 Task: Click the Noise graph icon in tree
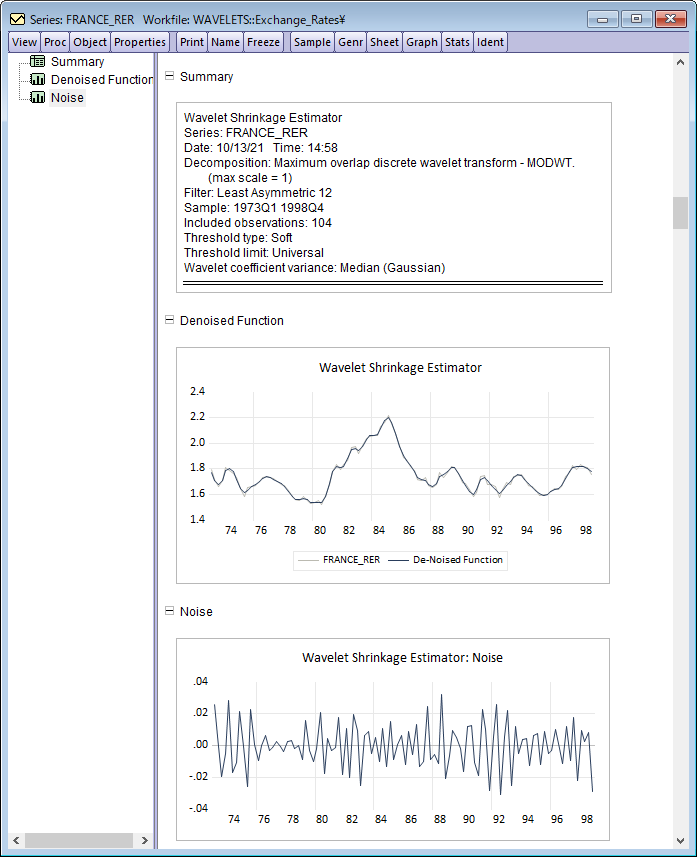point(38,97)
